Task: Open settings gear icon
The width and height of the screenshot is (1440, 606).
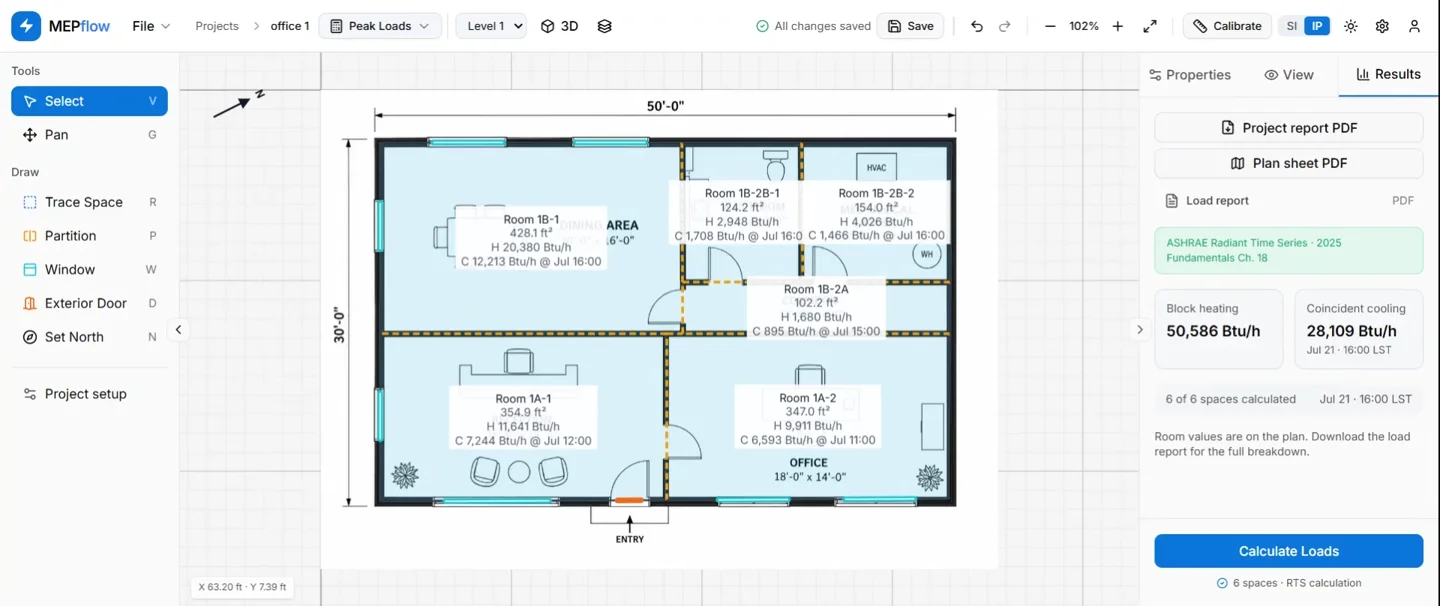Action: (x=1382, y=26)
